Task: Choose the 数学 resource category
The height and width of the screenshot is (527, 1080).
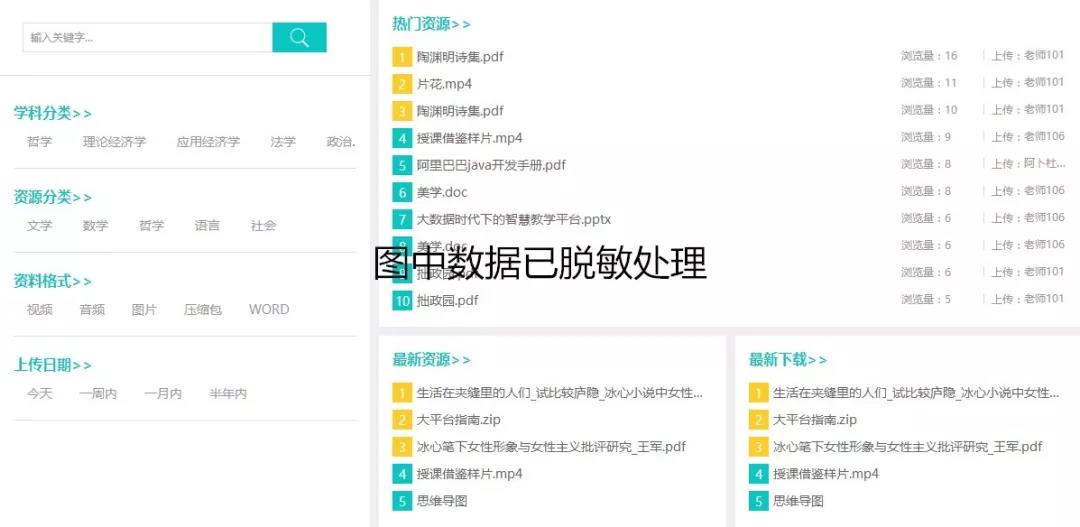Action: (x=95, y=226)
